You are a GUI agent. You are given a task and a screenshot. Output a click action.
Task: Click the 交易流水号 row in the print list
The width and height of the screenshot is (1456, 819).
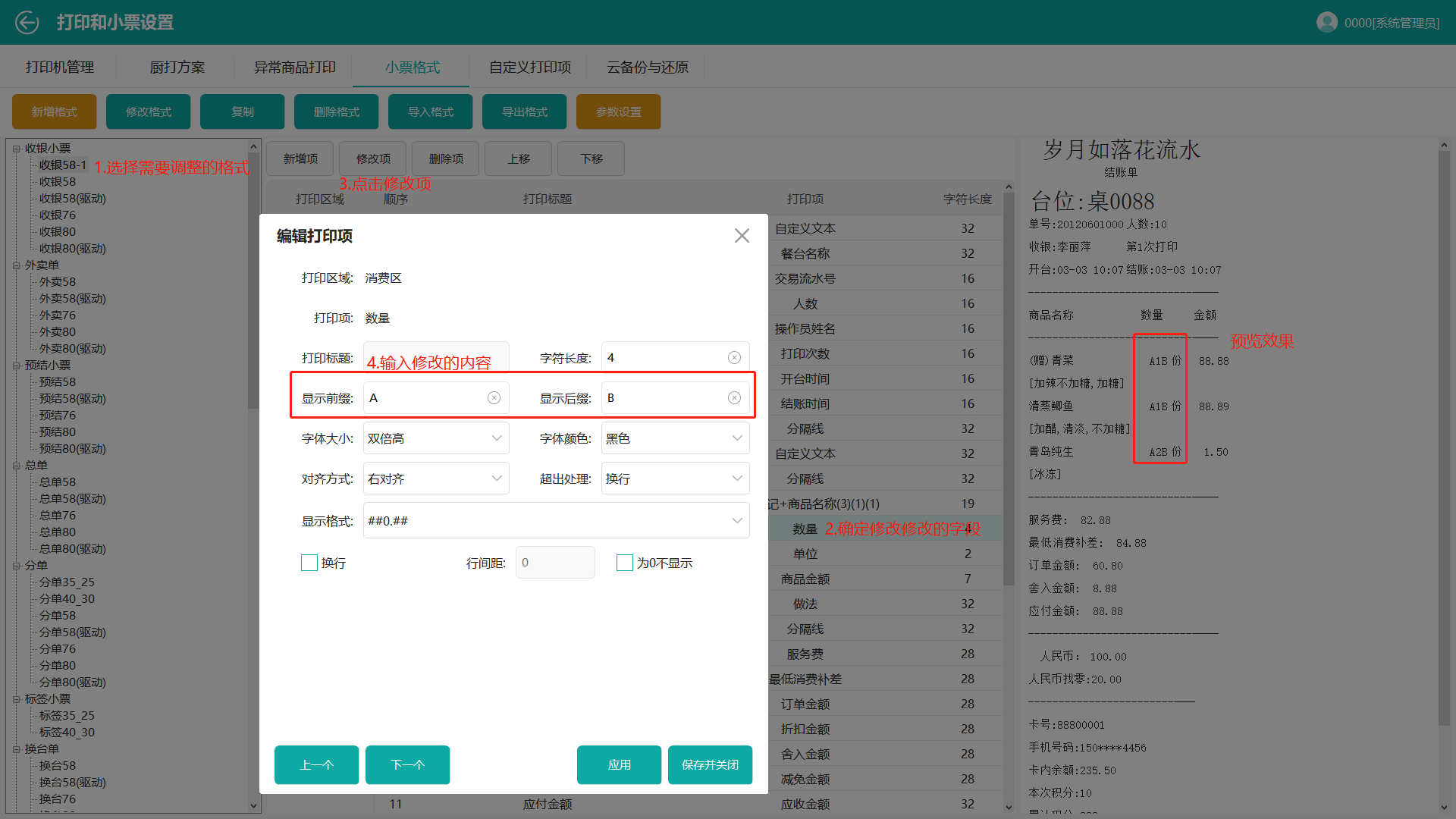pyautogui.click(x=885, y=278)
